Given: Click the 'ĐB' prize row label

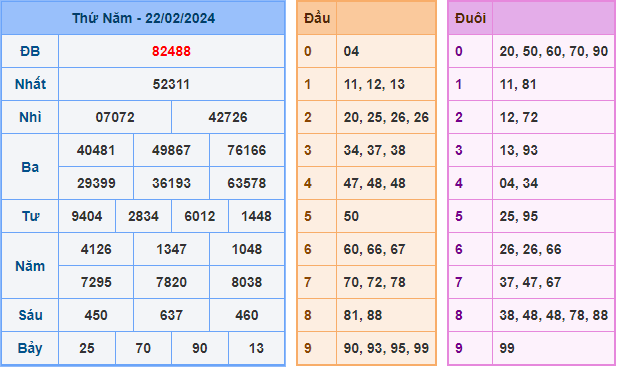Looking at the screenshot, I should coord(30,51).
